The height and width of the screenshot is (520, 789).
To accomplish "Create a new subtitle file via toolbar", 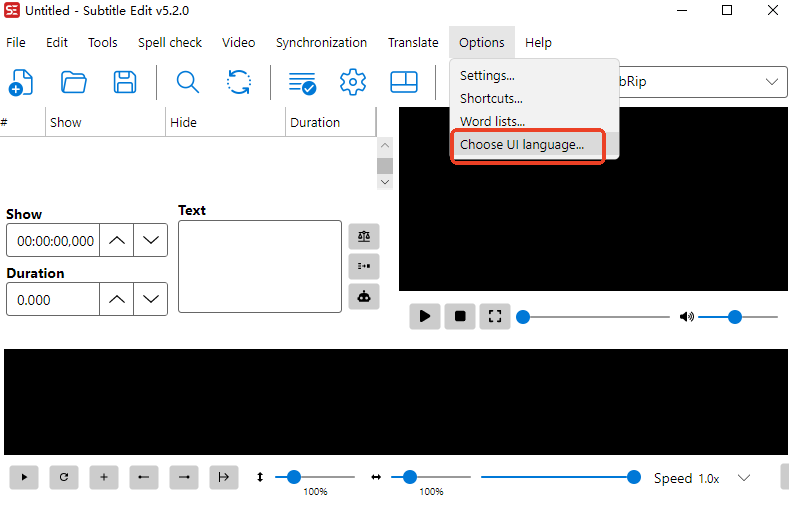I will [x=21, y=82].
